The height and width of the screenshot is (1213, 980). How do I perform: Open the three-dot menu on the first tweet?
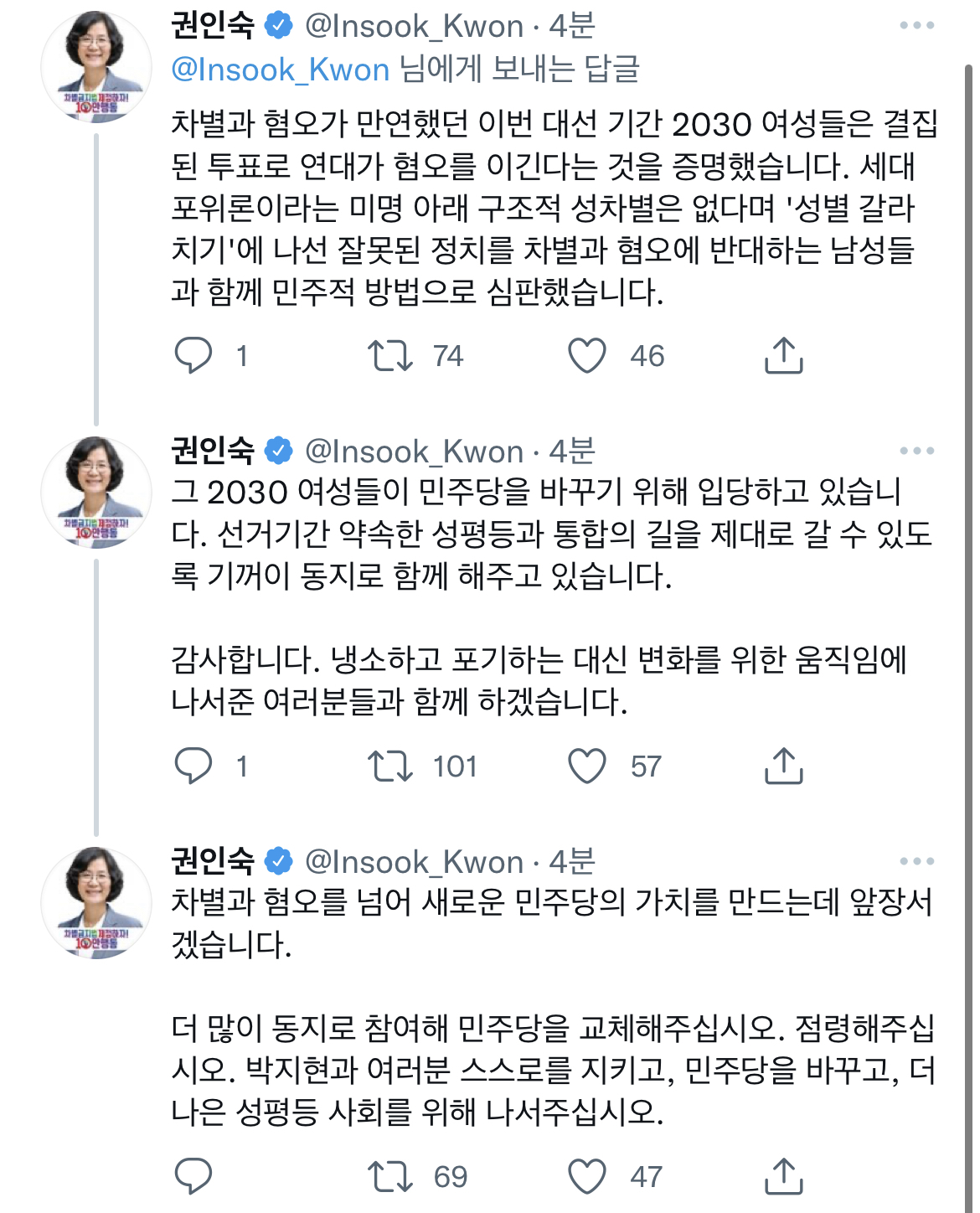point(918,25)
